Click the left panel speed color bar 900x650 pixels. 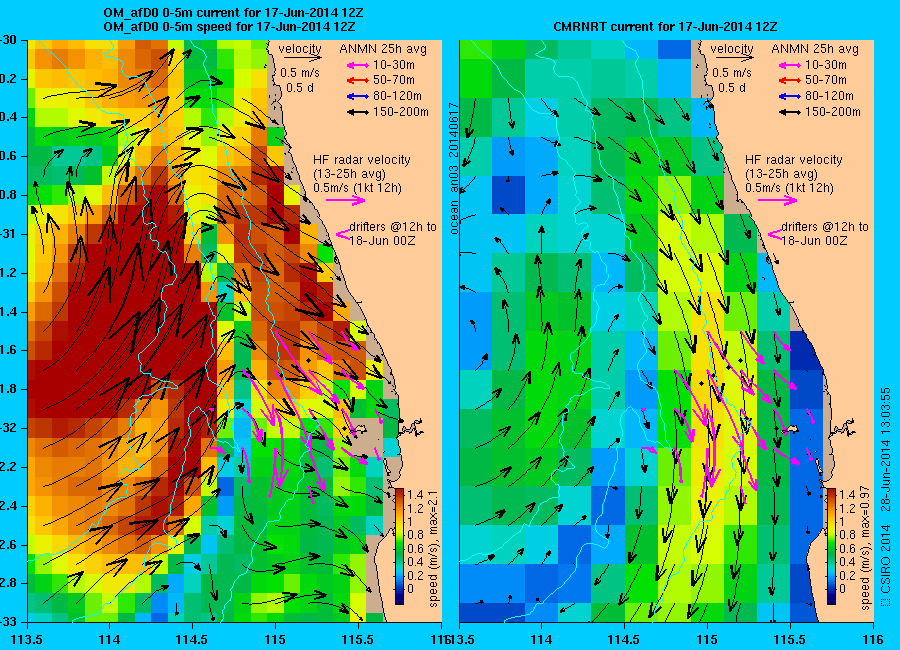(x=399, y=546)
